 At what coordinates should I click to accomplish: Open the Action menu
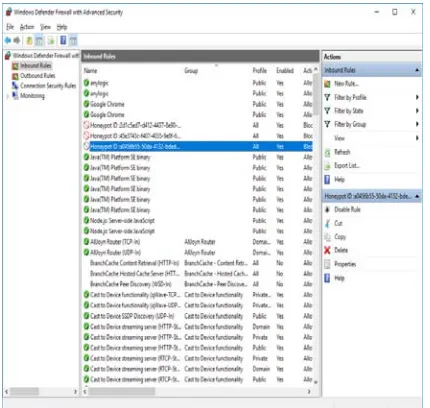(27, 27)
